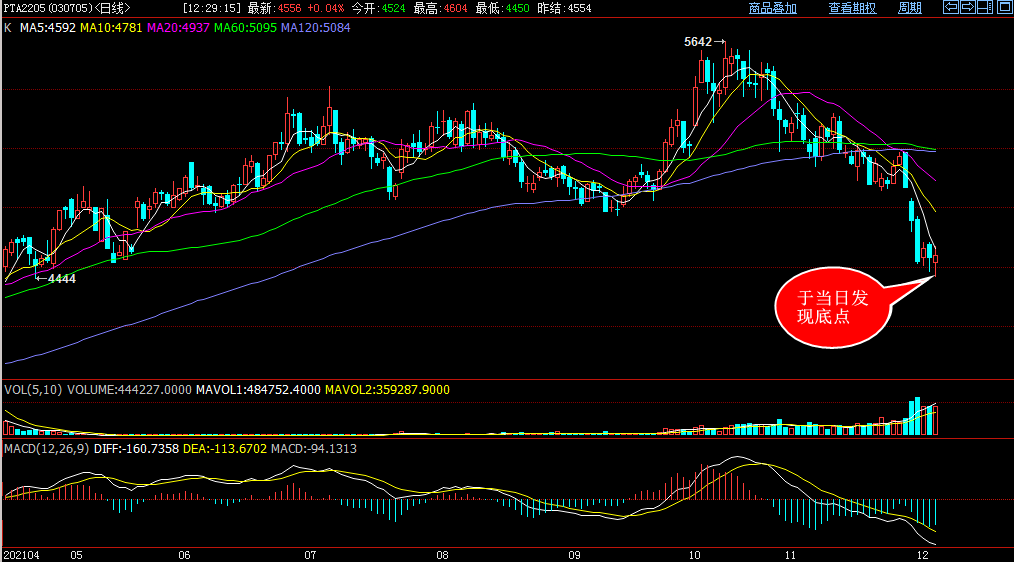1014x562 pixels.
Task: Click the 最新:4556 latest price
Action: (x=275, y=8)
